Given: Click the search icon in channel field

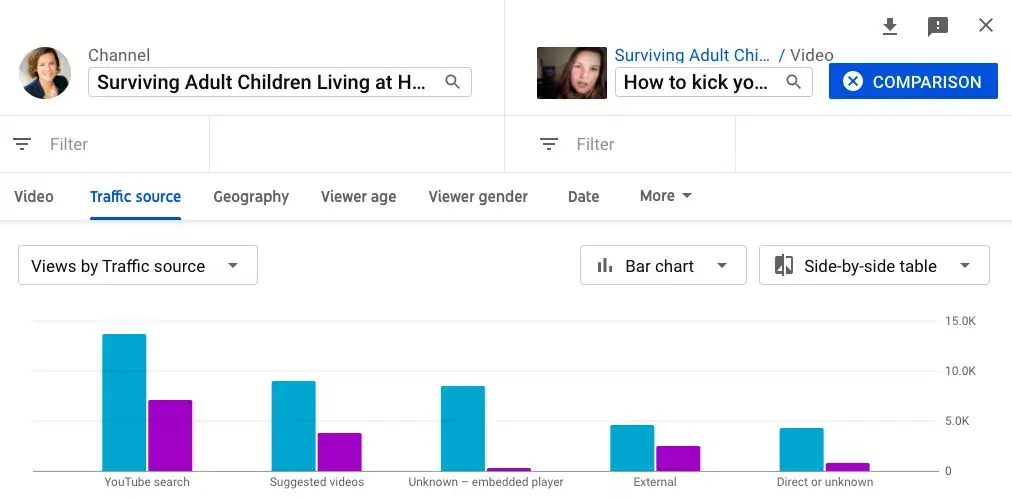Looking at the screenshot, I should pos(453,82).
